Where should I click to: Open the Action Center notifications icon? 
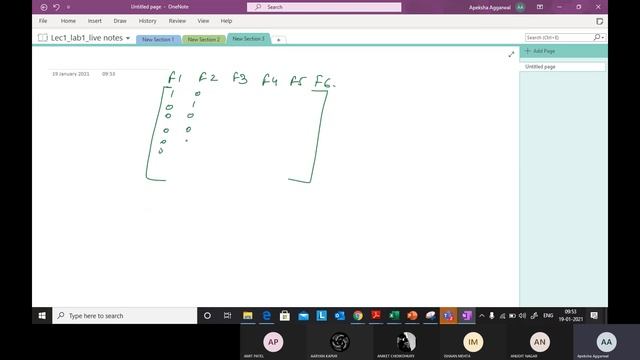(x=594, y=316)
